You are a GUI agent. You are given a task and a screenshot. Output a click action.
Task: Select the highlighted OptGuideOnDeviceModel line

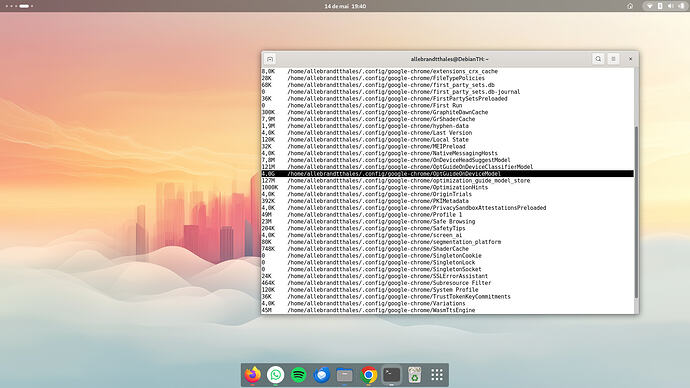click(448, 174)
